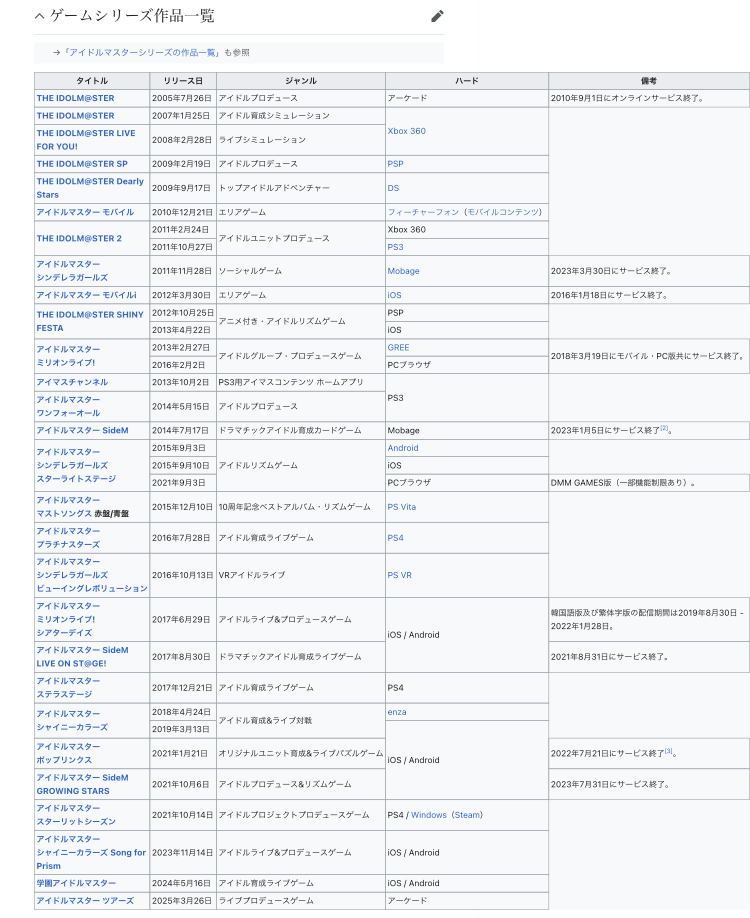
Task: Open the DS hardware link
Action: click(393, 188)
